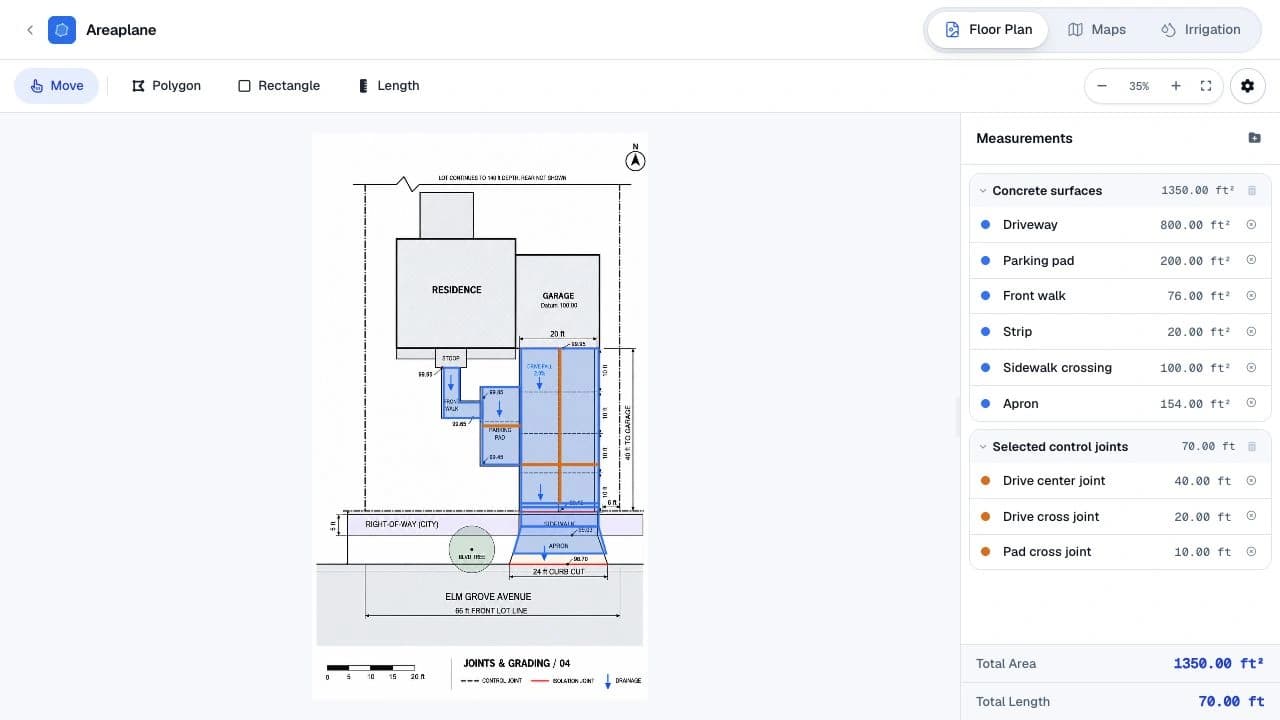1280x720 pixels.
Task: Zoom out with the minus button
Action: [1102, 86]
